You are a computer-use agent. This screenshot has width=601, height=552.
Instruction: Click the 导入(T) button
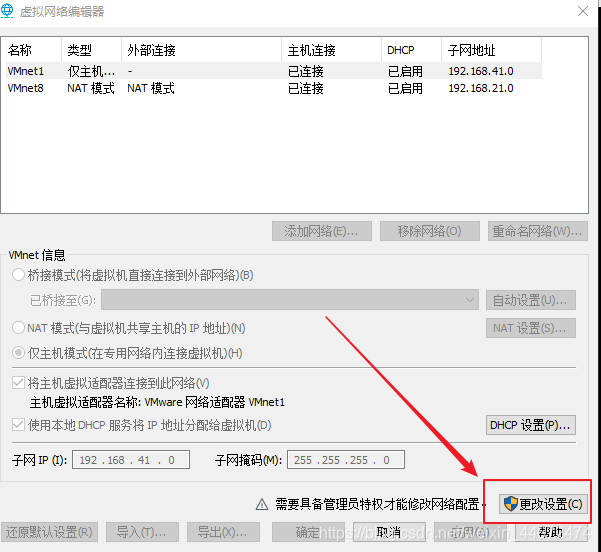(x=142, y=532)
